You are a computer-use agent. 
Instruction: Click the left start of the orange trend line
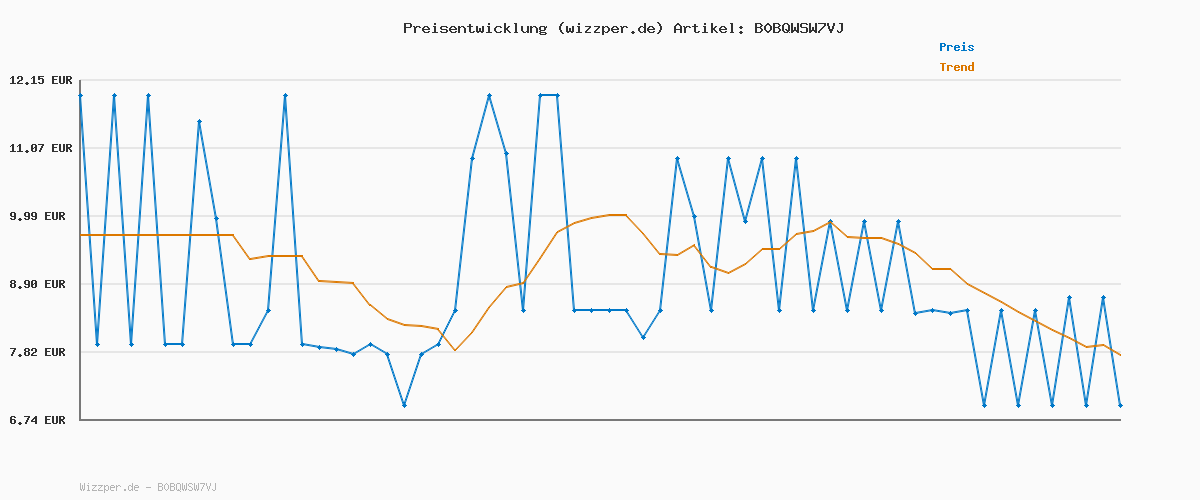coord(81,235)
